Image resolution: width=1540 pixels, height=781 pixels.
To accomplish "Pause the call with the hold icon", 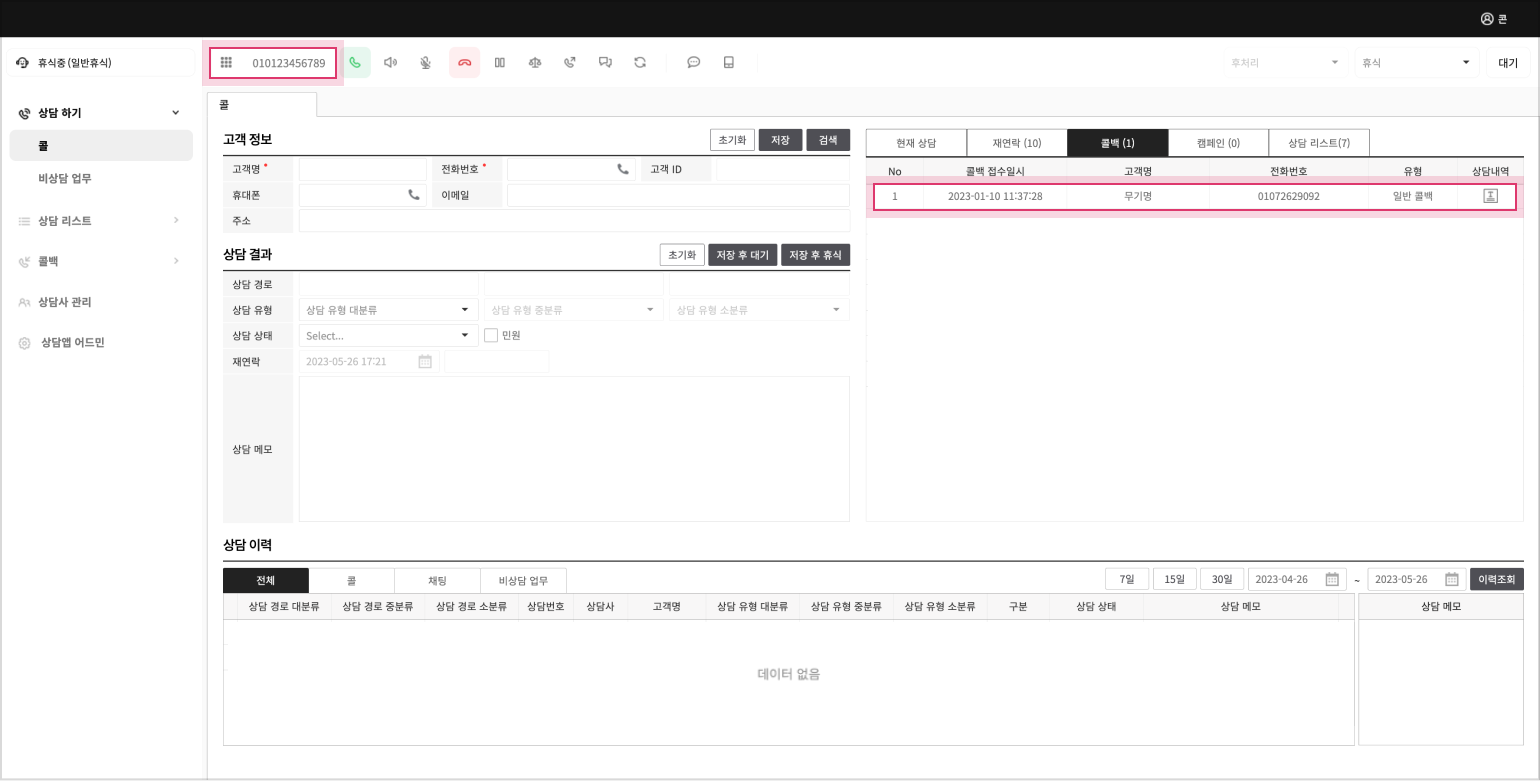I will (500, 63).
